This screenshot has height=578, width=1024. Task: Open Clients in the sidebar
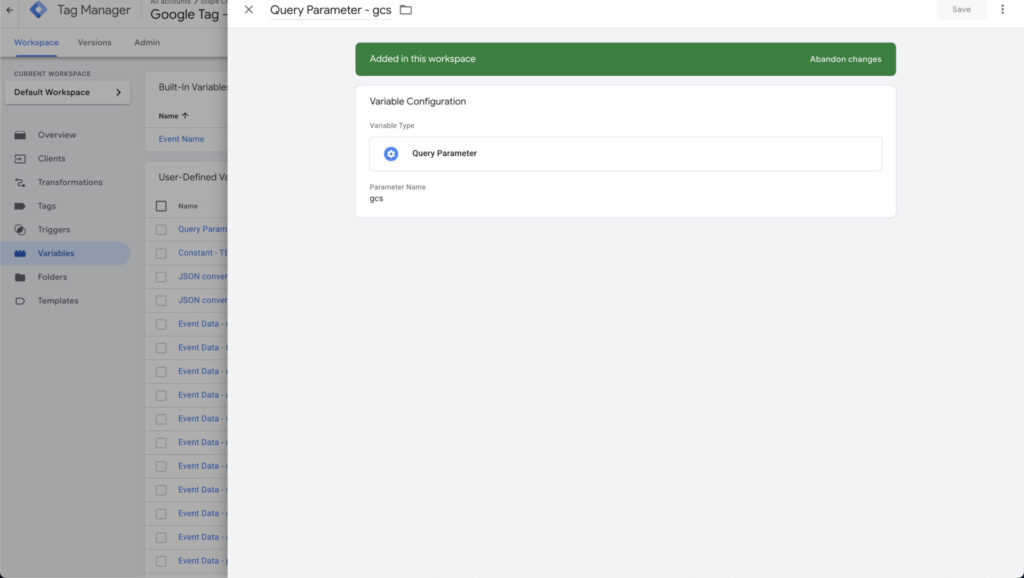click(x=51, y=159)
